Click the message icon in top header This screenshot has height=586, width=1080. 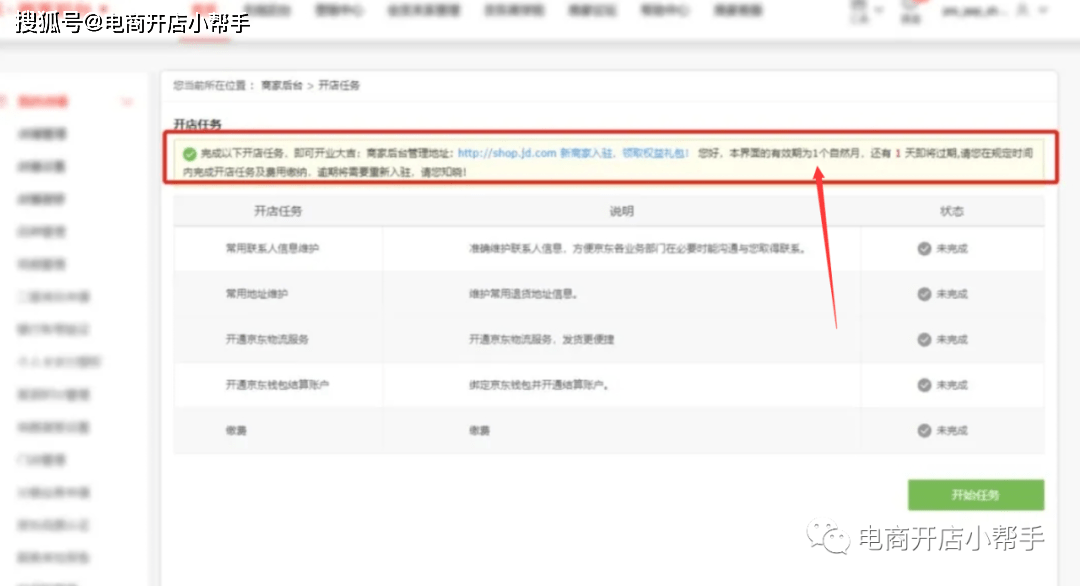(x=910, y=8)
